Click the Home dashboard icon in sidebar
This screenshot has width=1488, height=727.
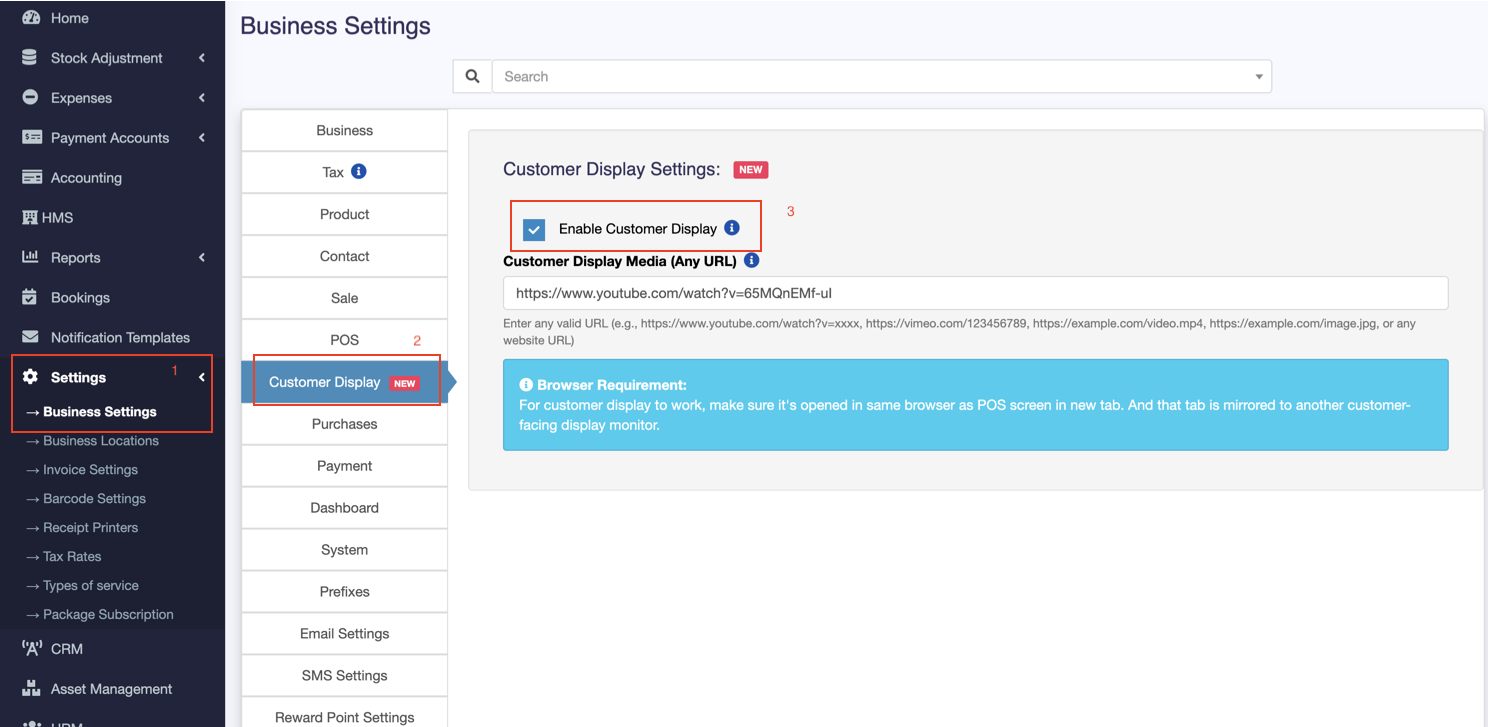31,18
